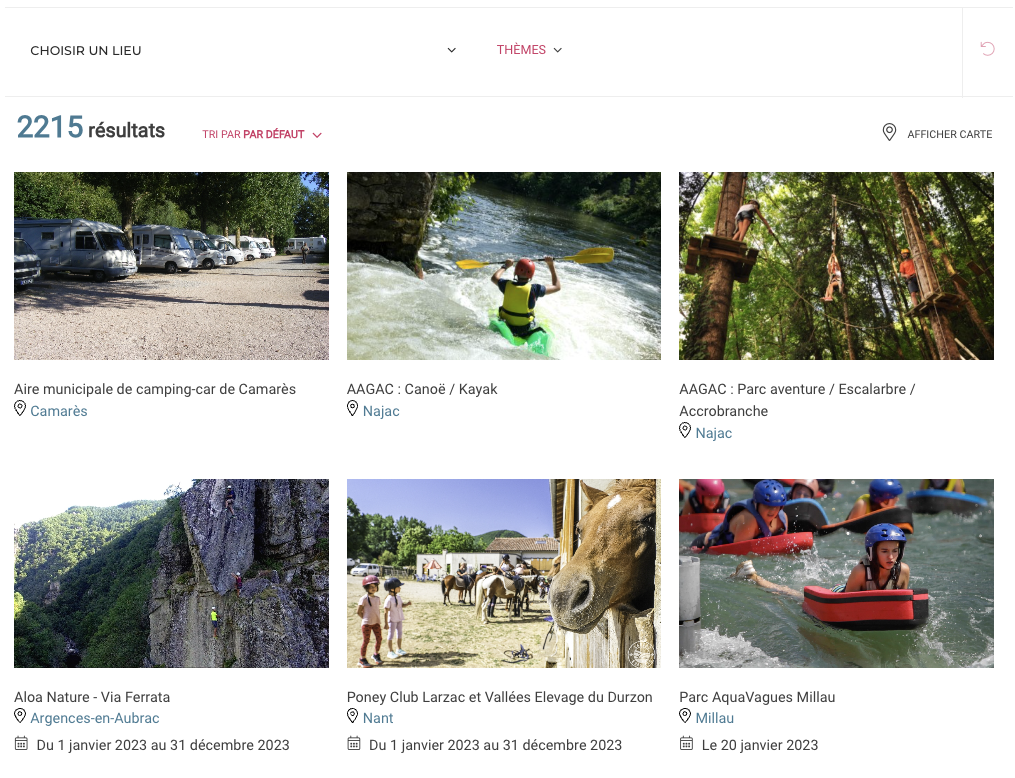Open the Choisir un lieu dropdown
Image resolution: width=1015 pixels, height=778 pixels.
point(242,50)
